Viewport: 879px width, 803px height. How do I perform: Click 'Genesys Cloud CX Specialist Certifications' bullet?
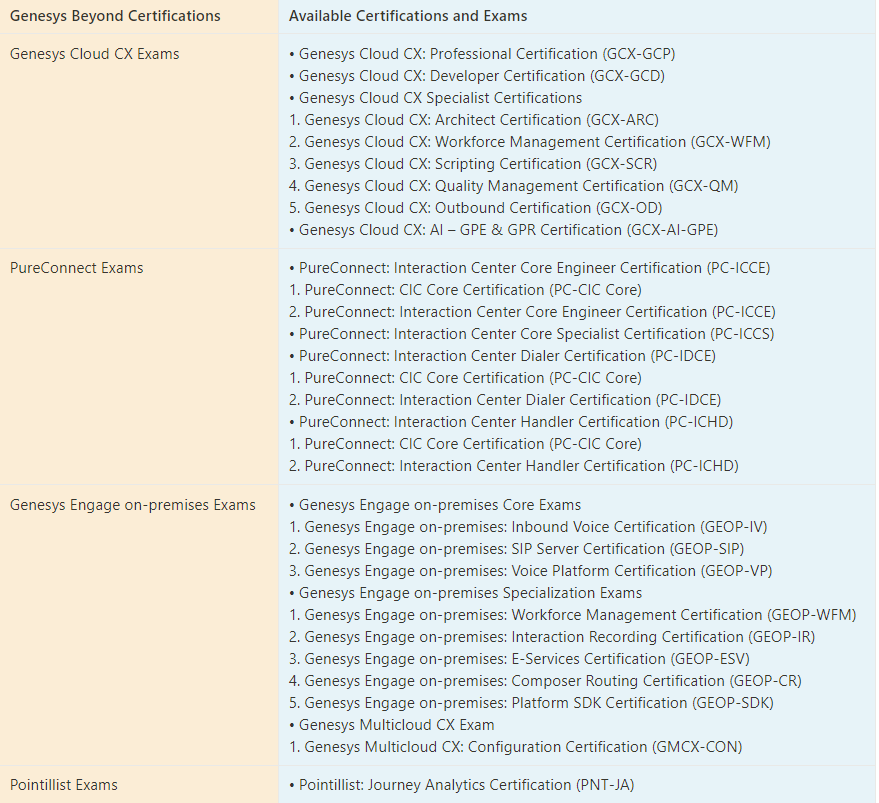(436, 98)
